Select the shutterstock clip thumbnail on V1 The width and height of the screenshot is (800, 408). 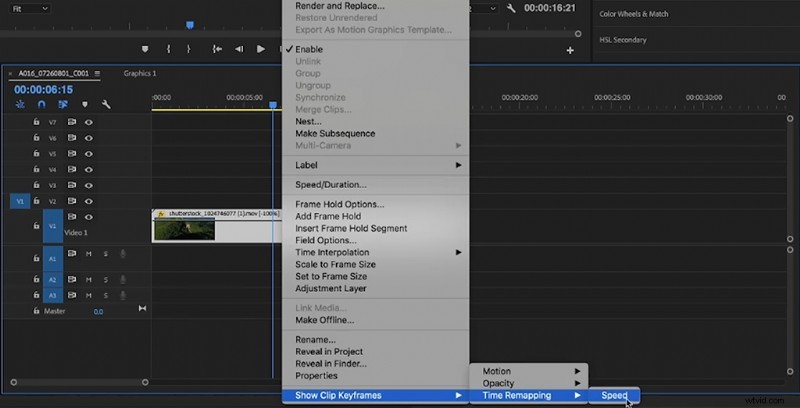(184, 230)
